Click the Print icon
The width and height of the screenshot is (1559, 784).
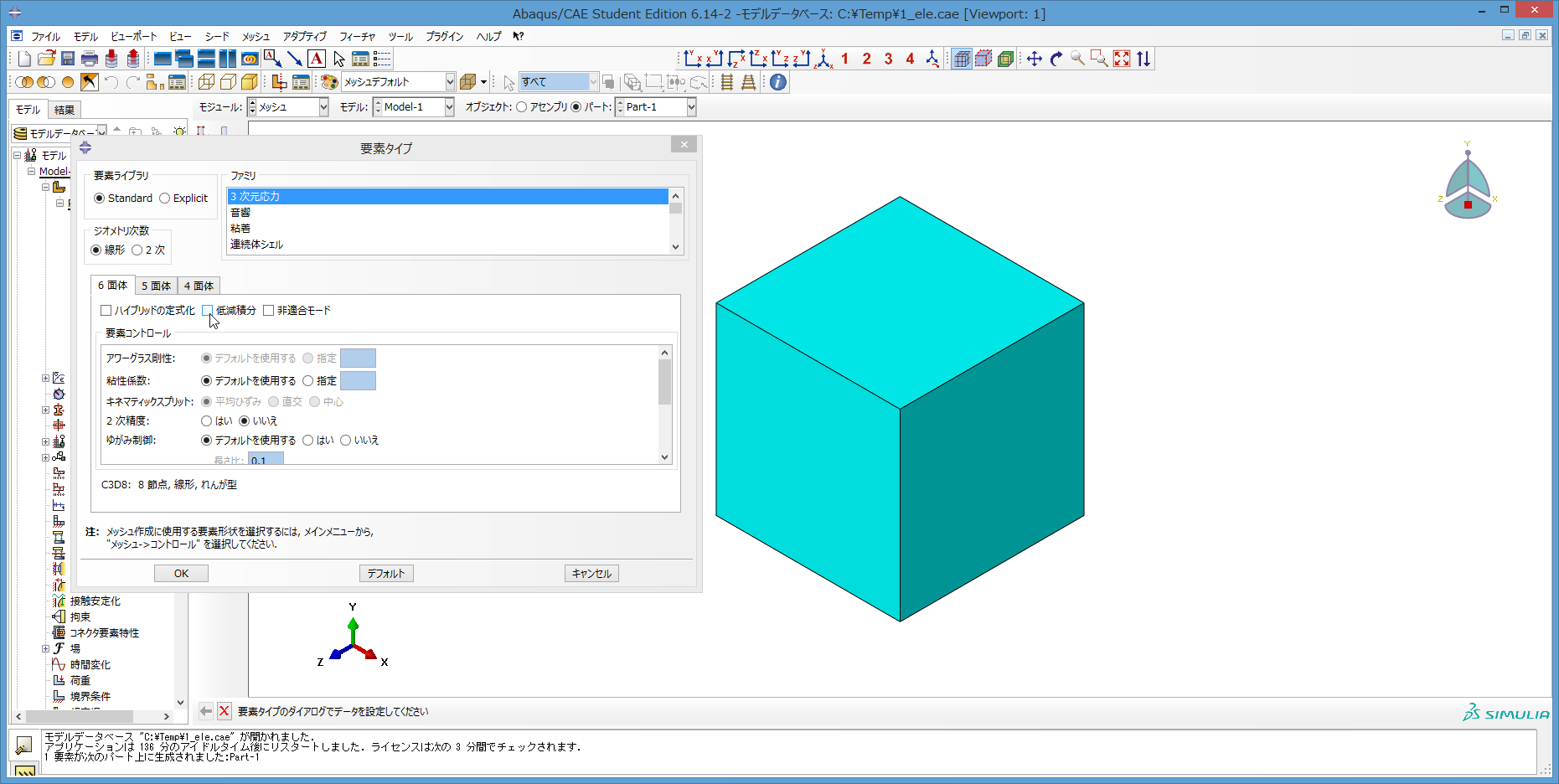tap(90, 59)
